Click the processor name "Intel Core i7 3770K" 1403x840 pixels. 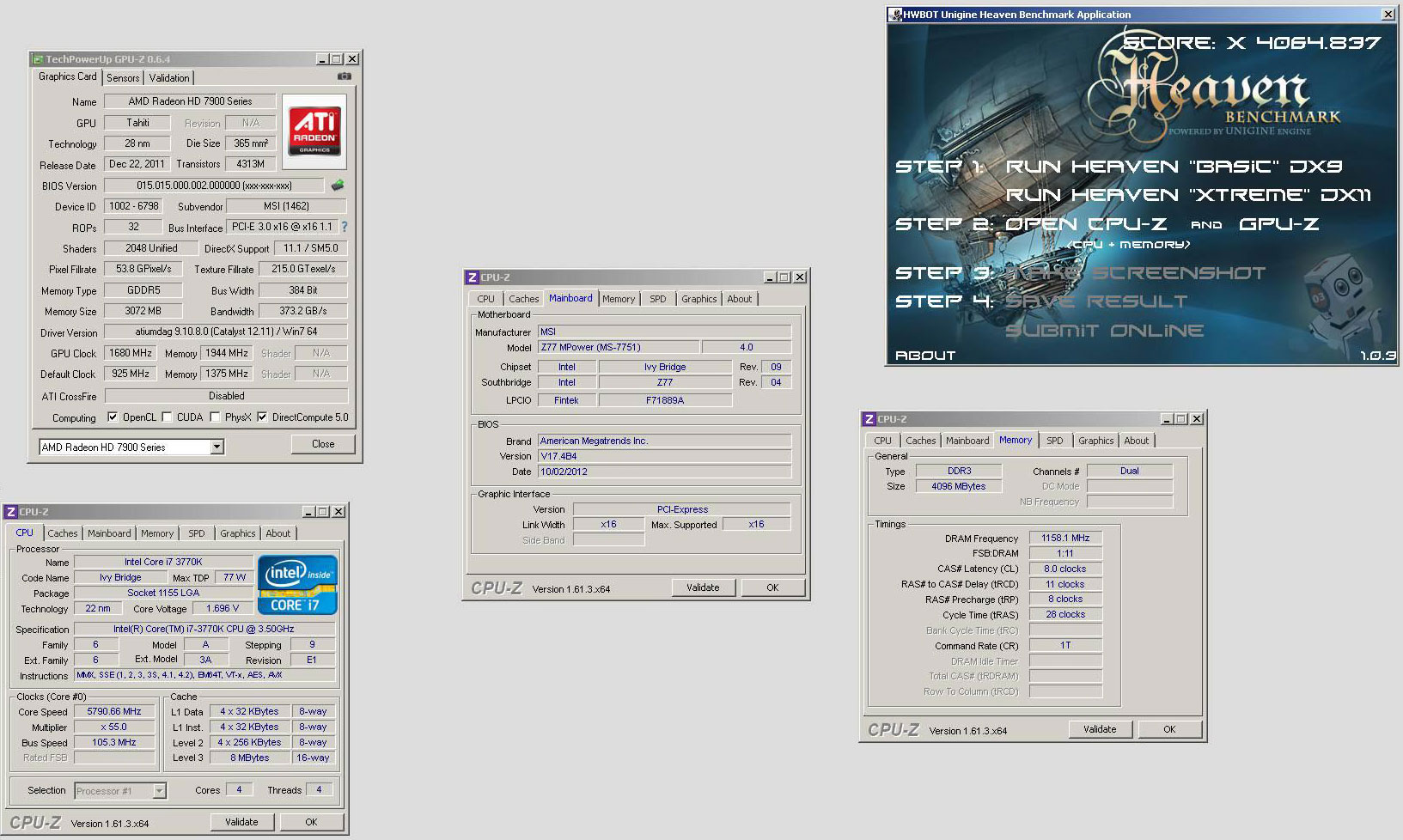tap(163, 562)
